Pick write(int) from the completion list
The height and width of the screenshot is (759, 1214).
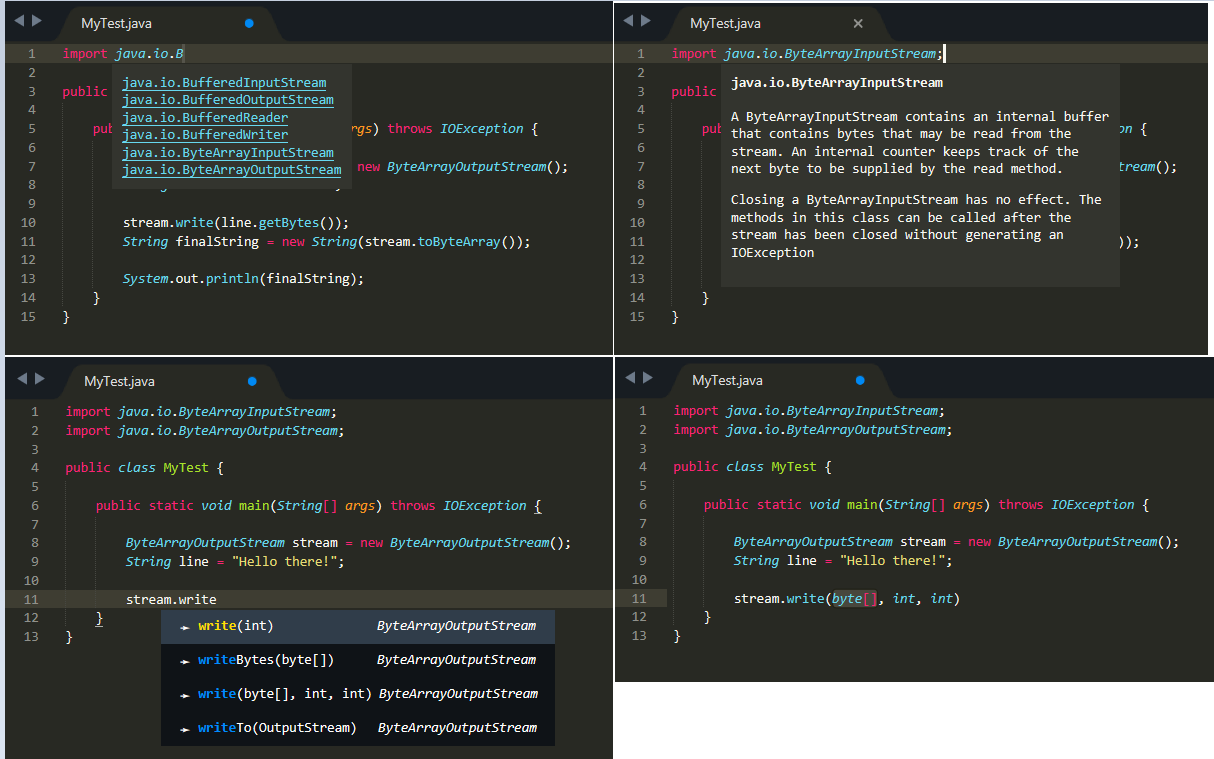[x=358, y=626]
